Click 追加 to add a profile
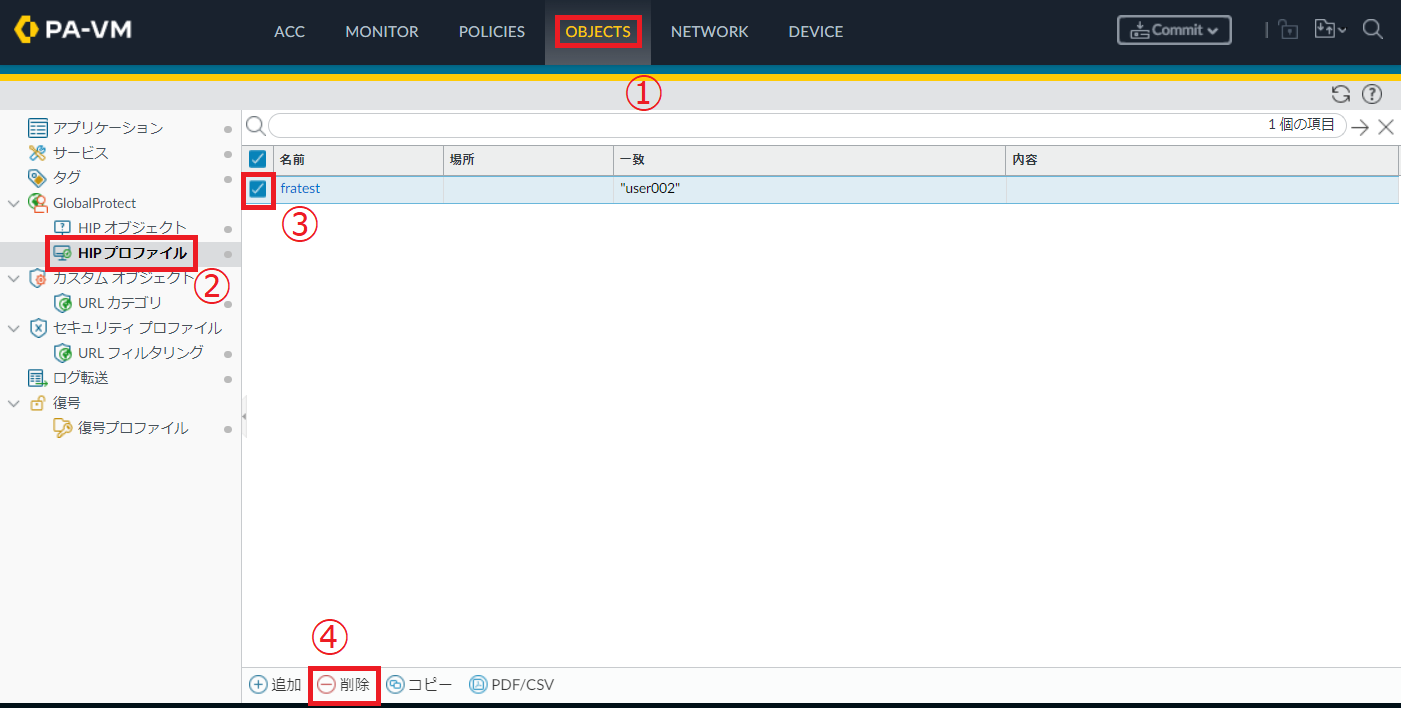Viewport: 1401px width, 708px height. (x=275, y=685)
